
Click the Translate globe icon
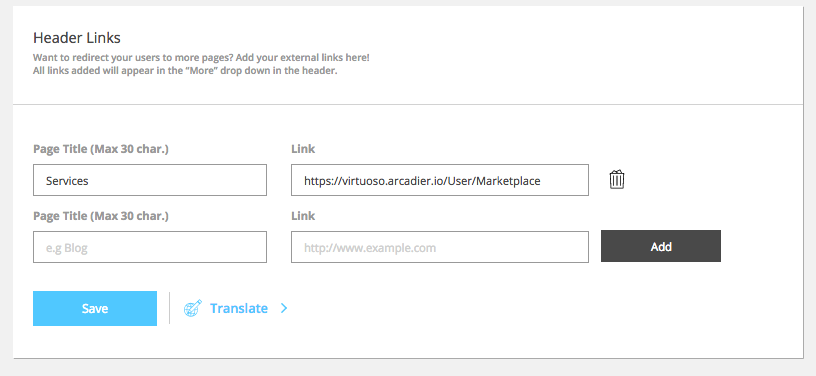[193, 308]
